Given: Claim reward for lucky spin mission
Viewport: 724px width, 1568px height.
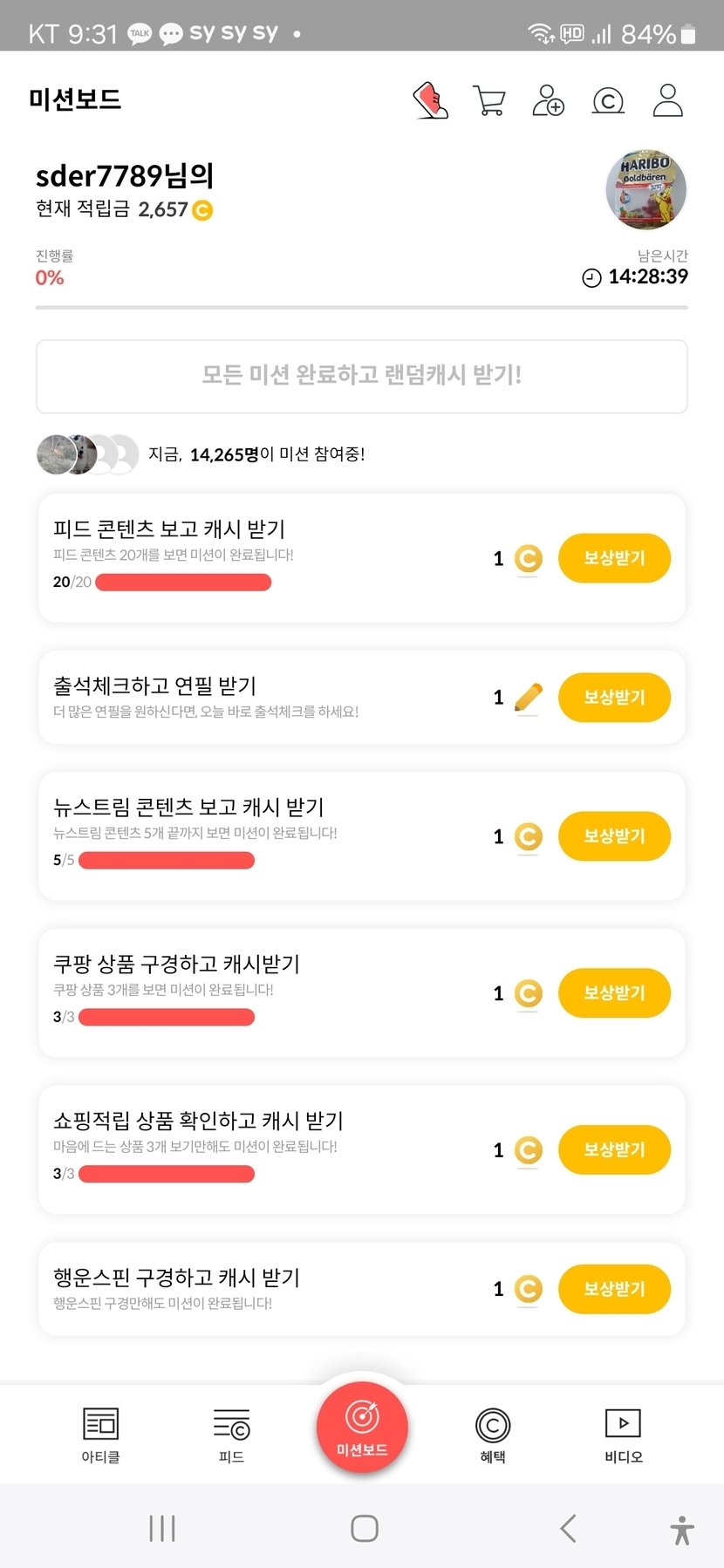Looking at the screenshot, I should pos(614,1289).
